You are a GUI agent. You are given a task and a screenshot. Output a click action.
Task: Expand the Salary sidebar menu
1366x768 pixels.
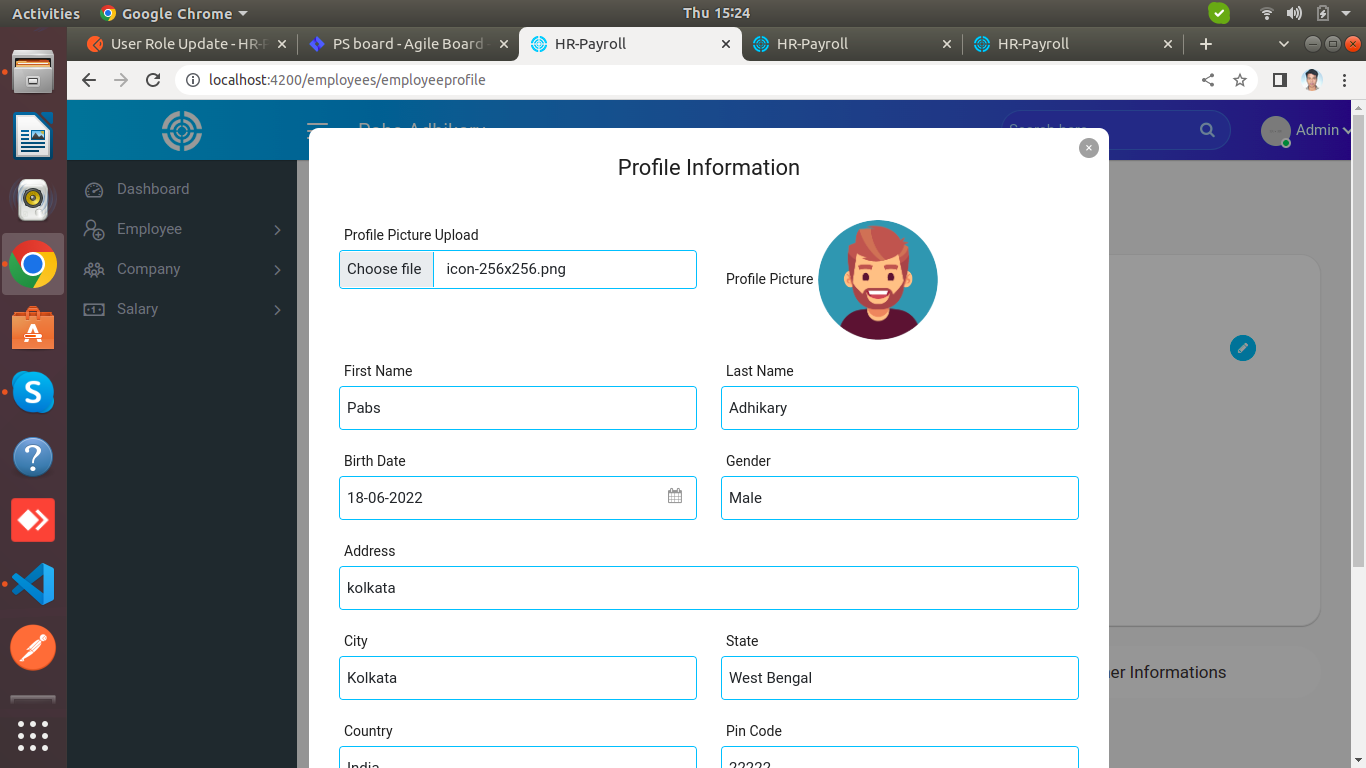point(182,309)
